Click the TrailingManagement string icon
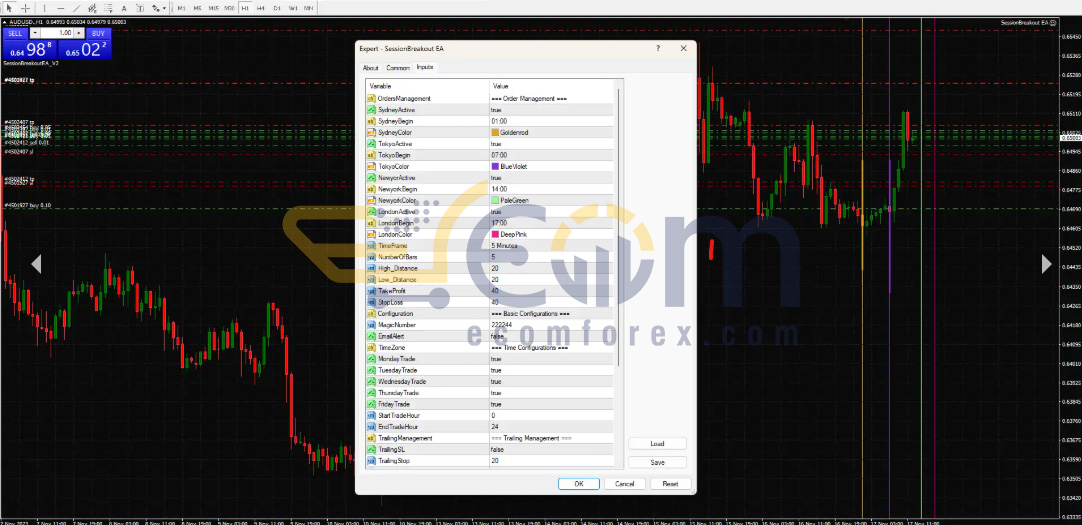 (x=371, y=438)
